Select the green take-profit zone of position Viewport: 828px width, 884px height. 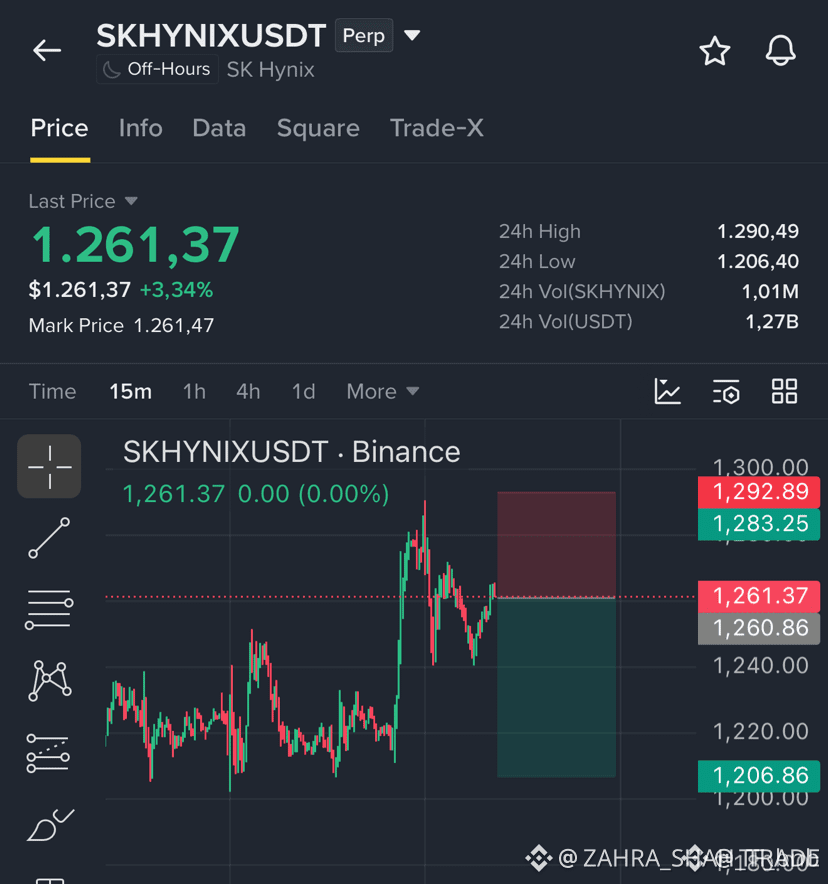[556, 687]
